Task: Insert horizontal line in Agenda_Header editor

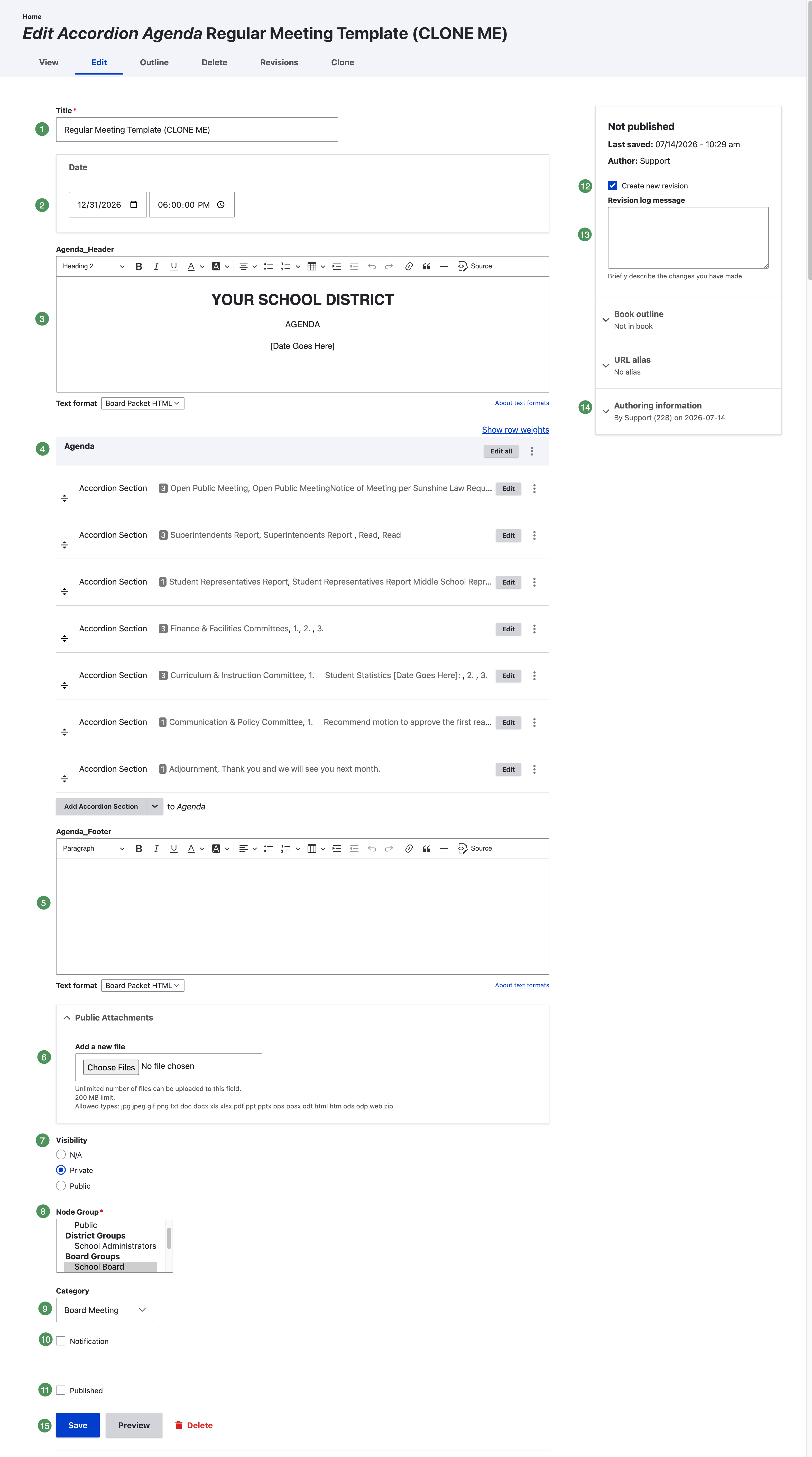Action: (x=444, y=266)
